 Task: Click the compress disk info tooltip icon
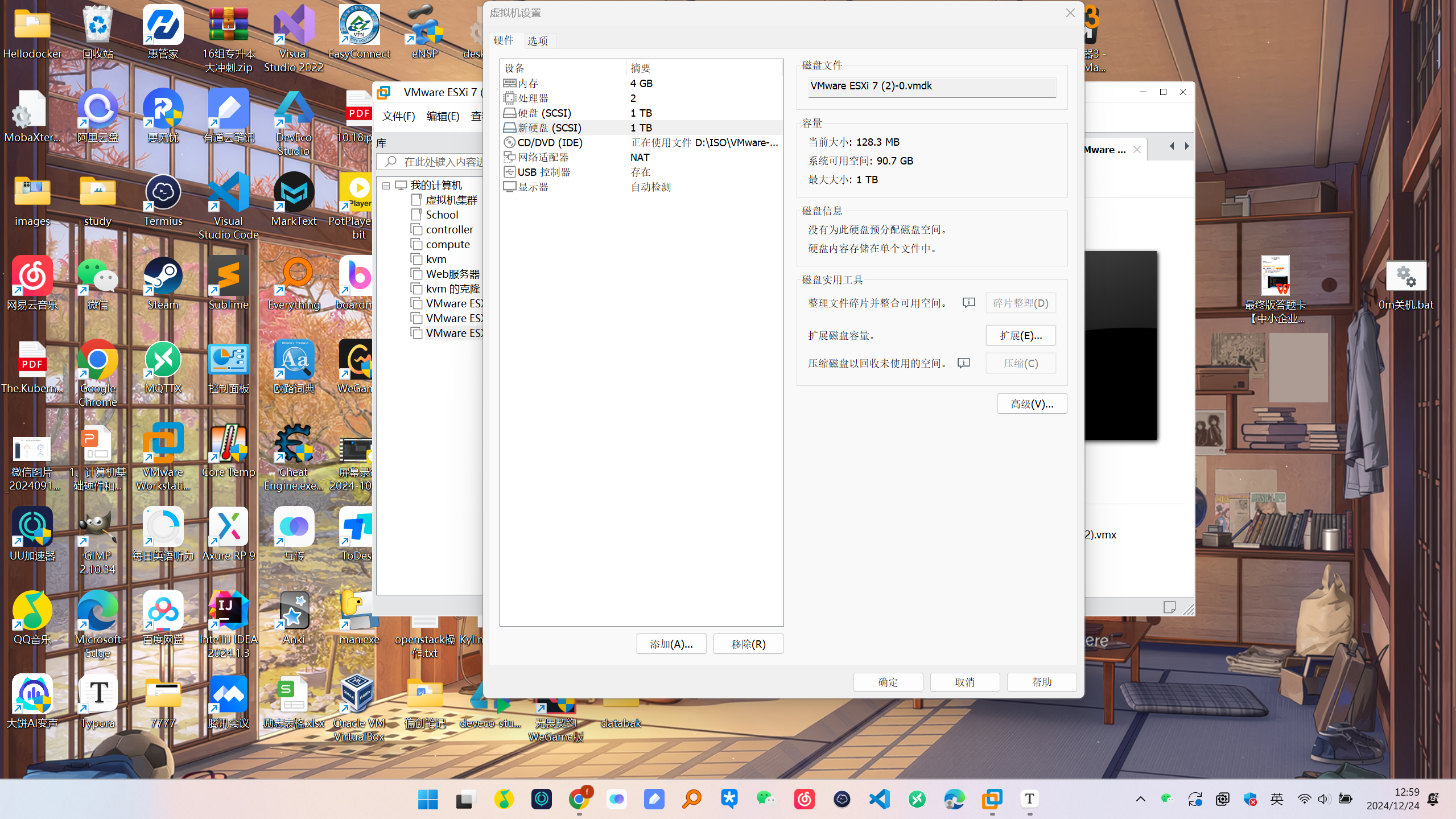964,363
